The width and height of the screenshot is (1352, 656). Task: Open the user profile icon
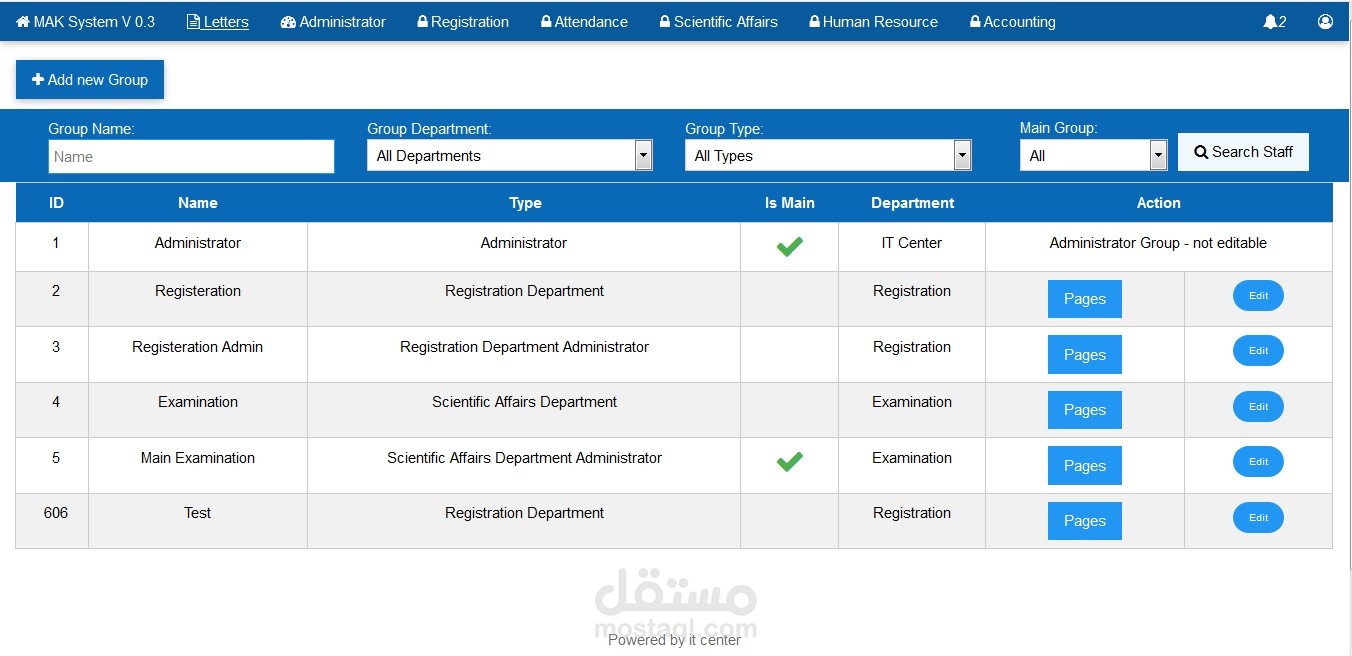click(1325, 22)
